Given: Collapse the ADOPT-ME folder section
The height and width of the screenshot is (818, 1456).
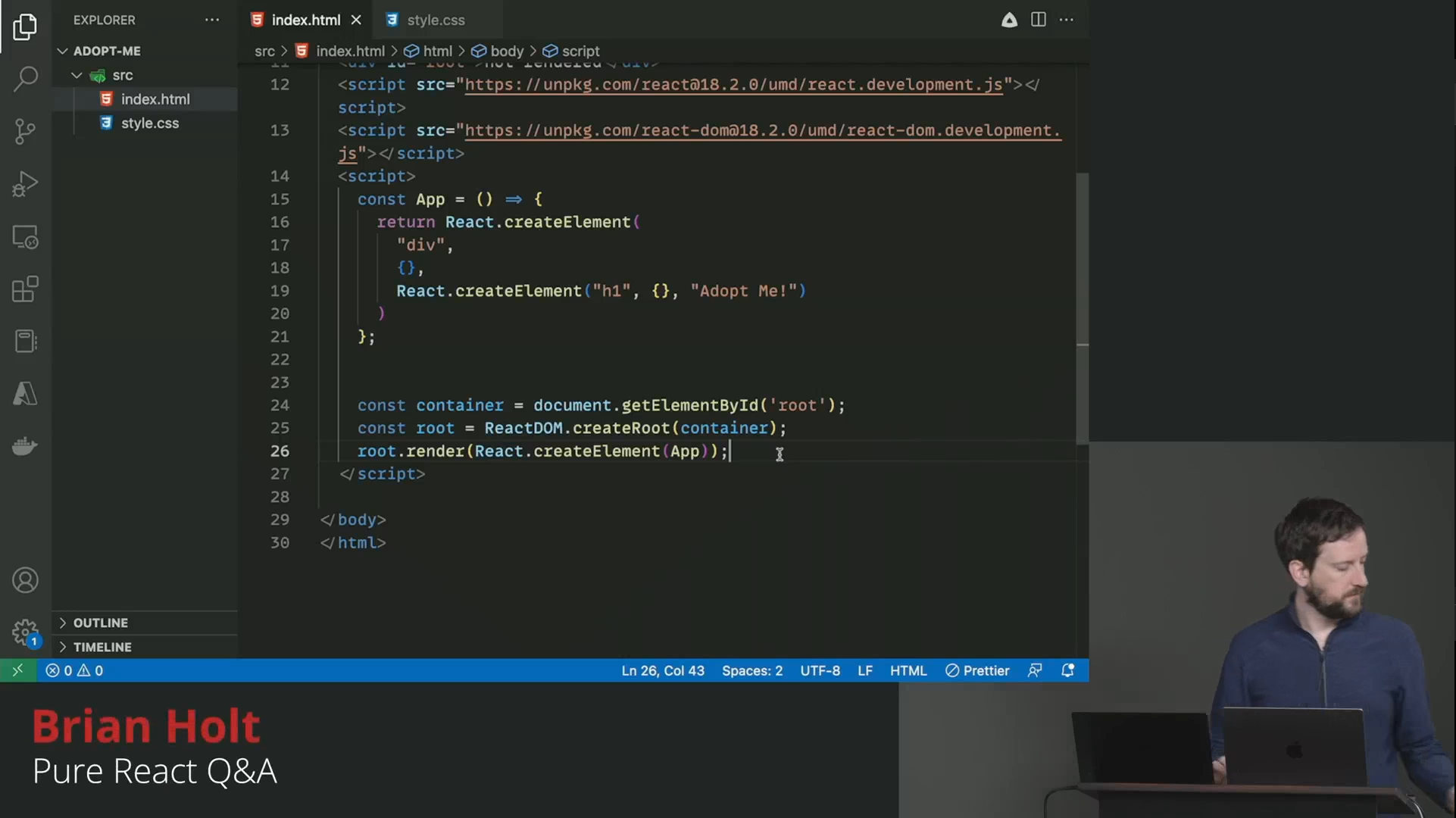Looking at the screenshot, I should coord(107,51).
